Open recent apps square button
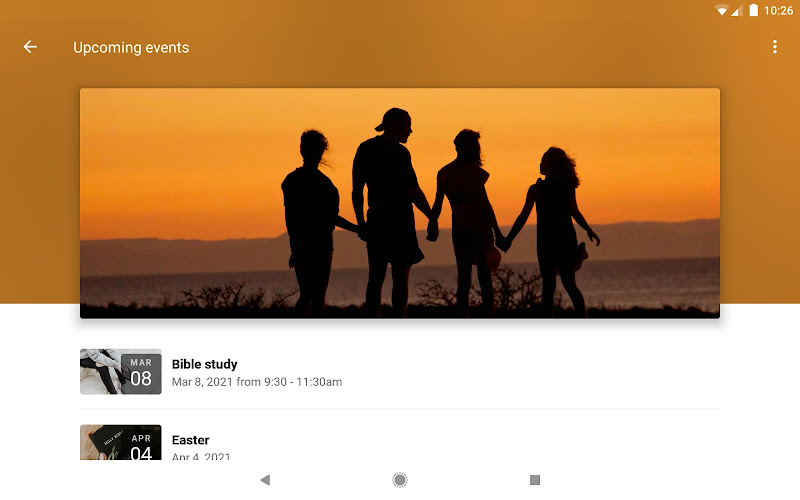Viewport: 800px width, 500px height. coord(535,480)
